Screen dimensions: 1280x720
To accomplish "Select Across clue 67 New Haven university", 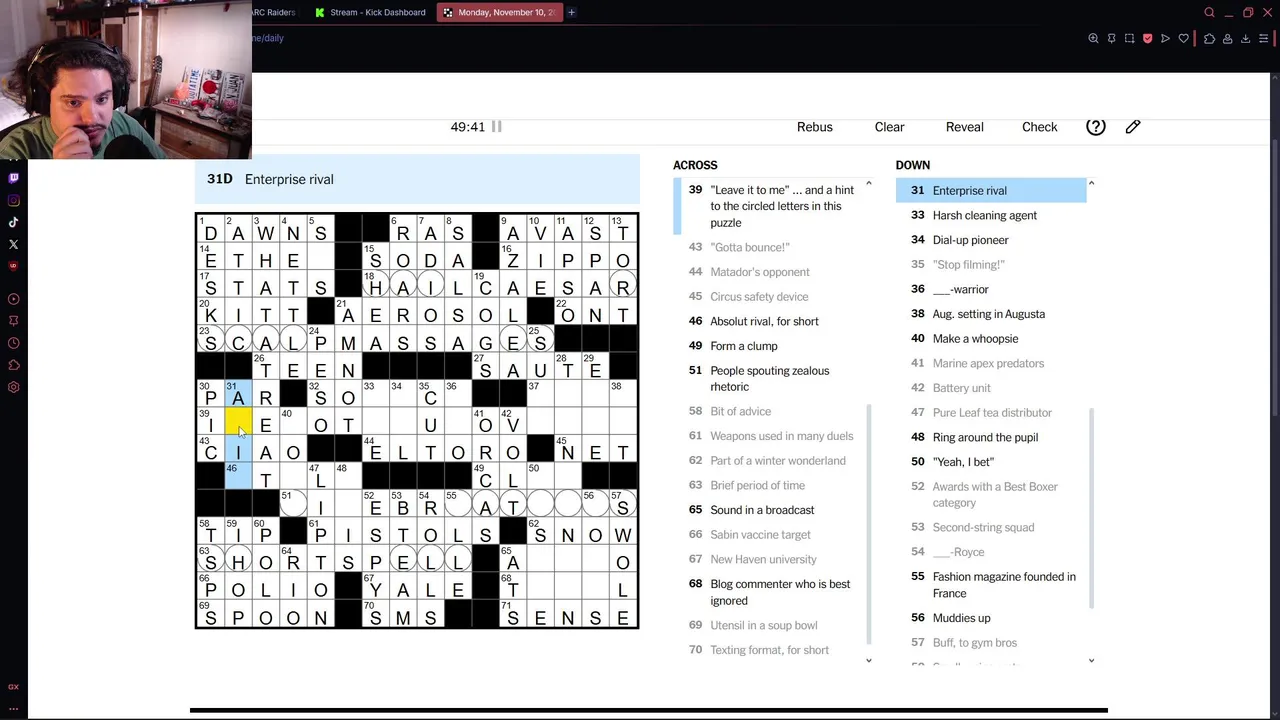I will point(769,559).
